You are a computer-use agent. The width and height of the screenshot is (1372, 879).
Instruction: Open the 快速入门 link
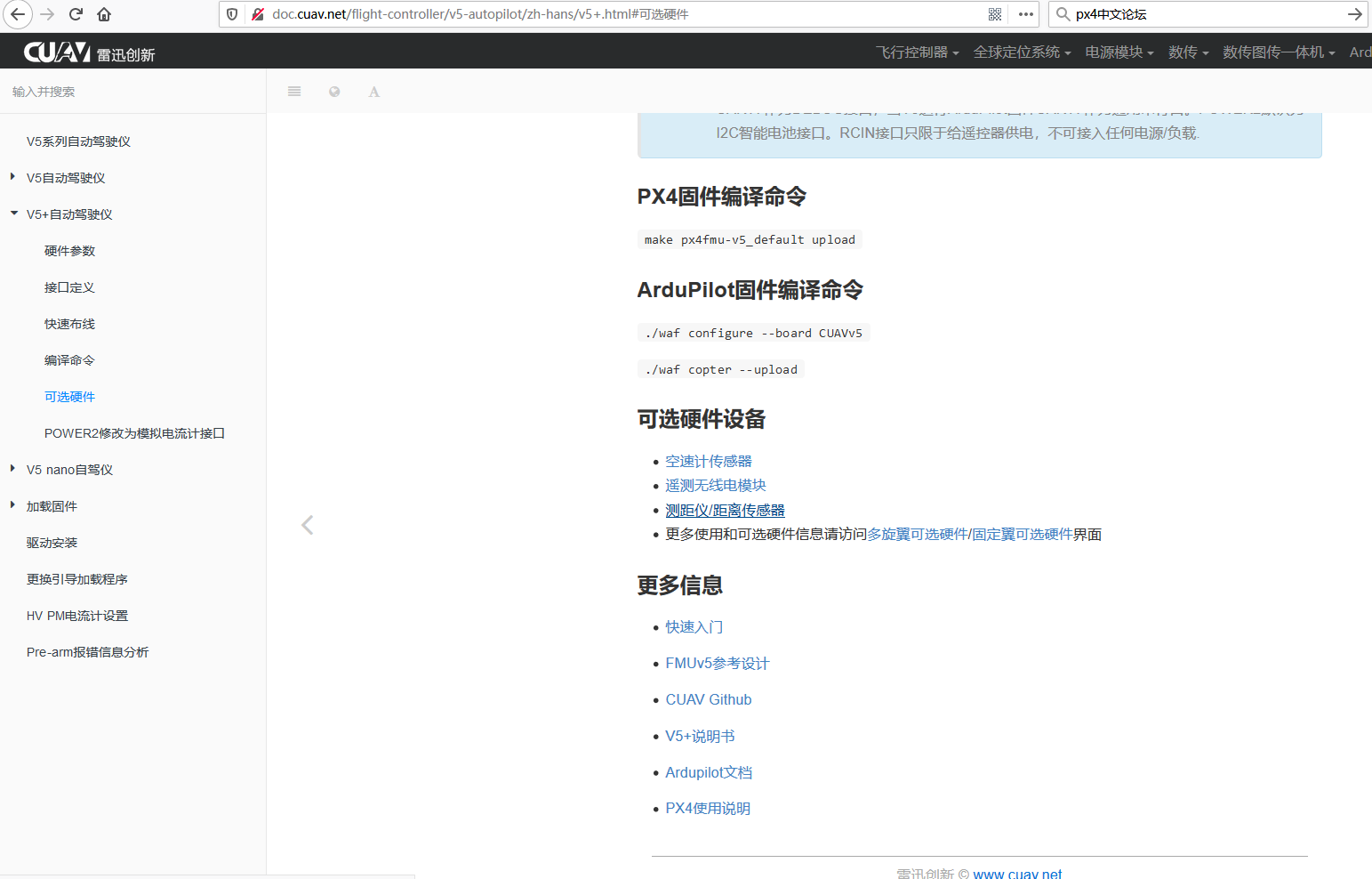[x=694, y=627]
